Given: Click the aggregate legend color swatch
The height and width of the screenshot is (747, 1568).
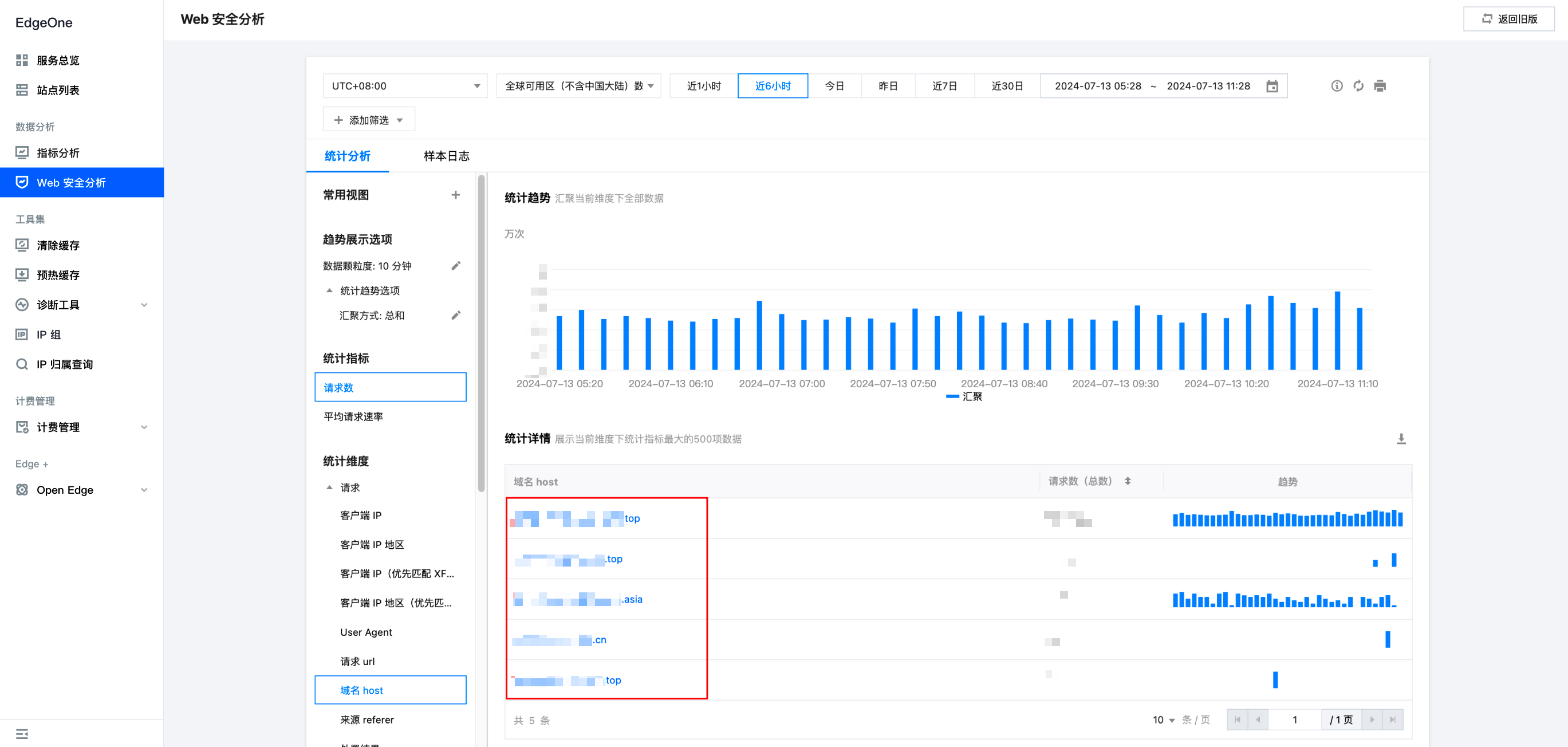Looking at the screenshot, I should coord(952,396).
